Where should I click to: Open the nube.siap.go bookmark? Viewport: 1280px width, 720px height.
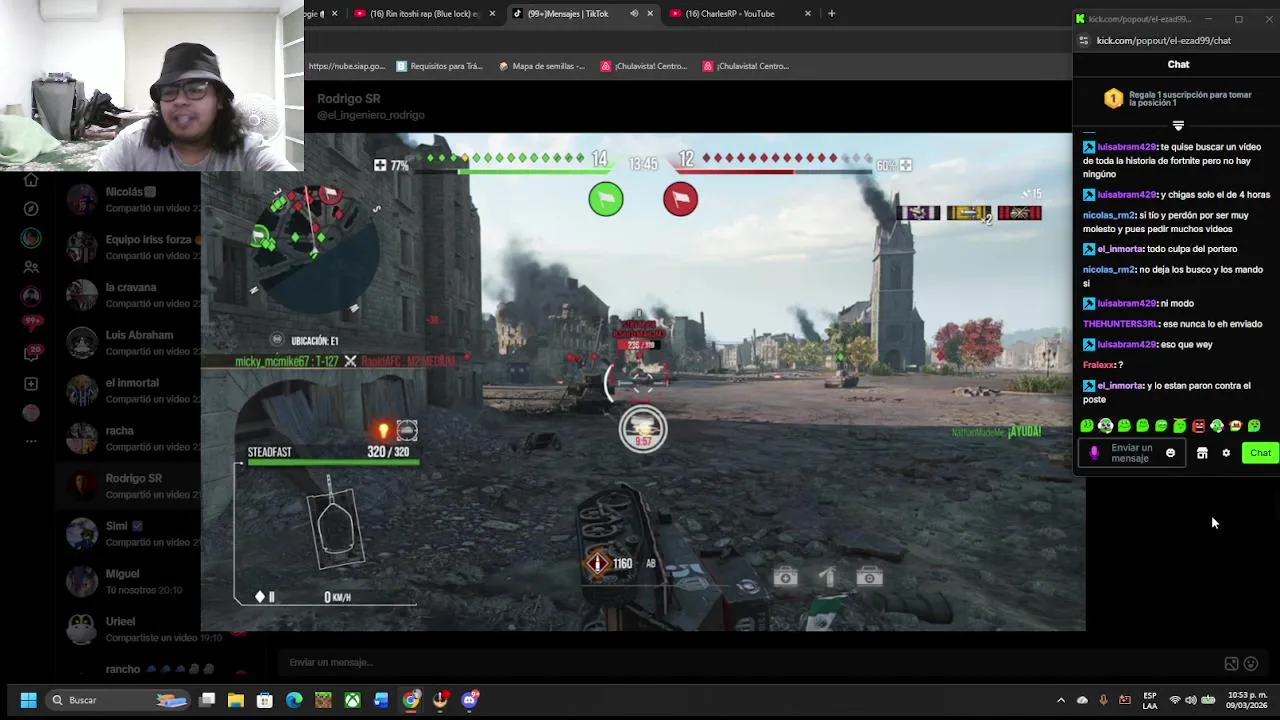(x=346, y=66)
